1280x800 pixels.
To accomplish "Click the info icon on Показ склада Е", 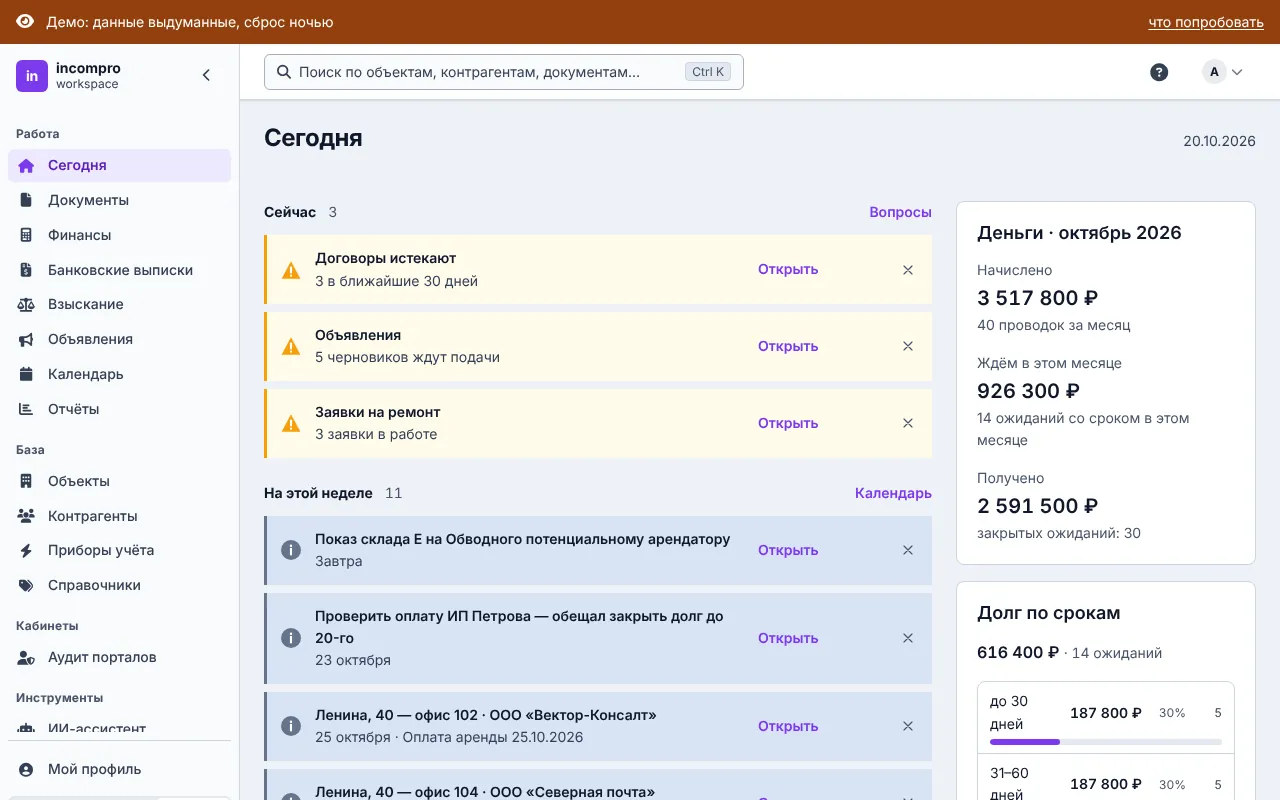I will coord(291,550).
